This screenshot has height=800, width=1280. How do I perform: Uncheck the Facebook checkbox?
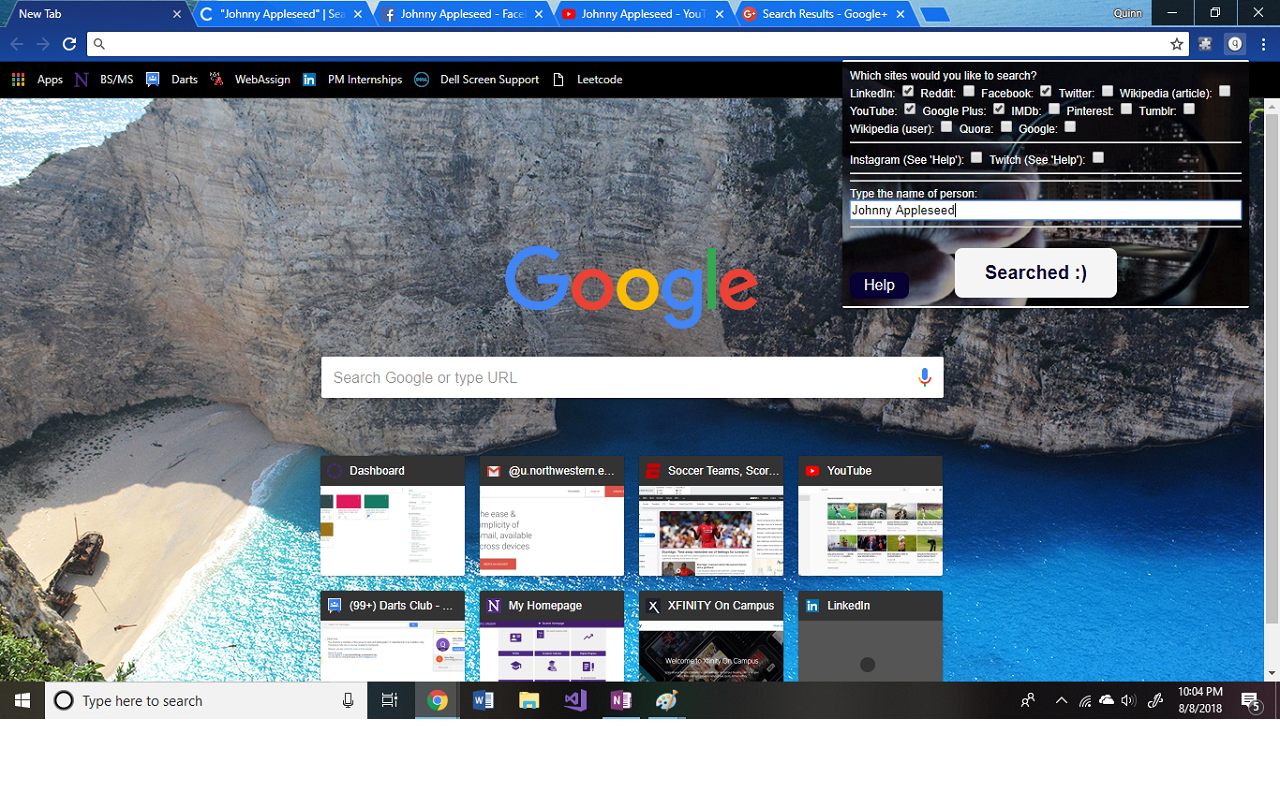(1046, 91)
